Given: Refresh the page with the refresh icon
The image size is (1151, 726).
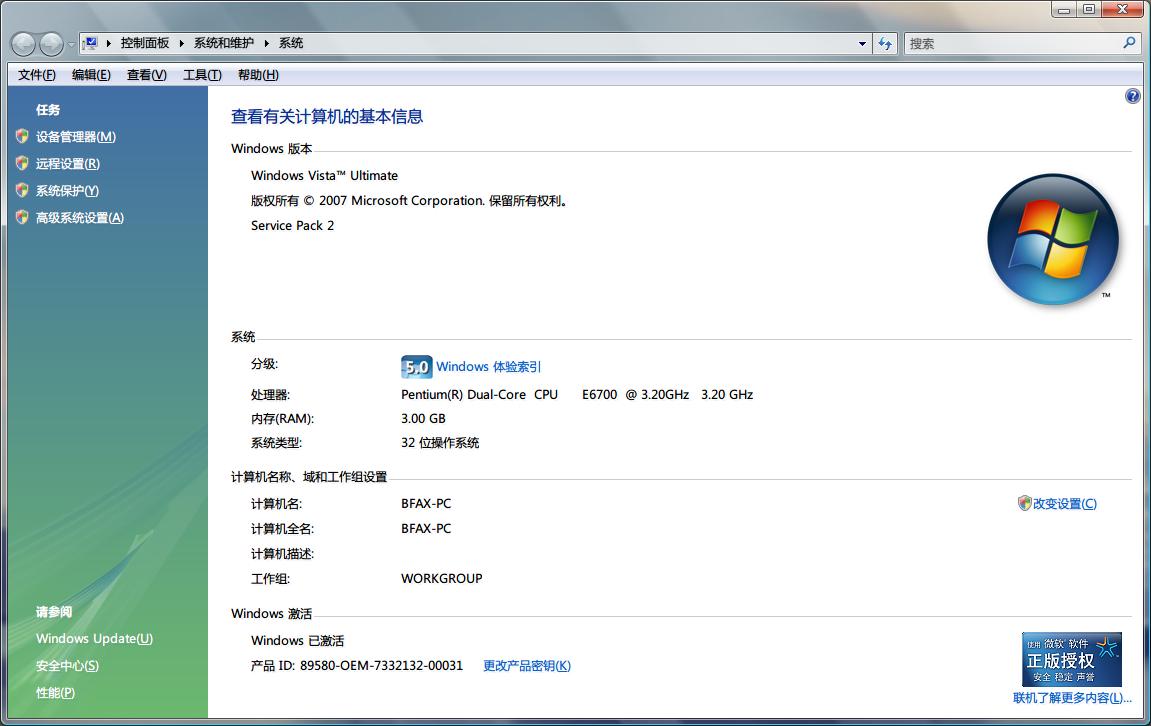Looking at the screenshot, I should 885,43.
